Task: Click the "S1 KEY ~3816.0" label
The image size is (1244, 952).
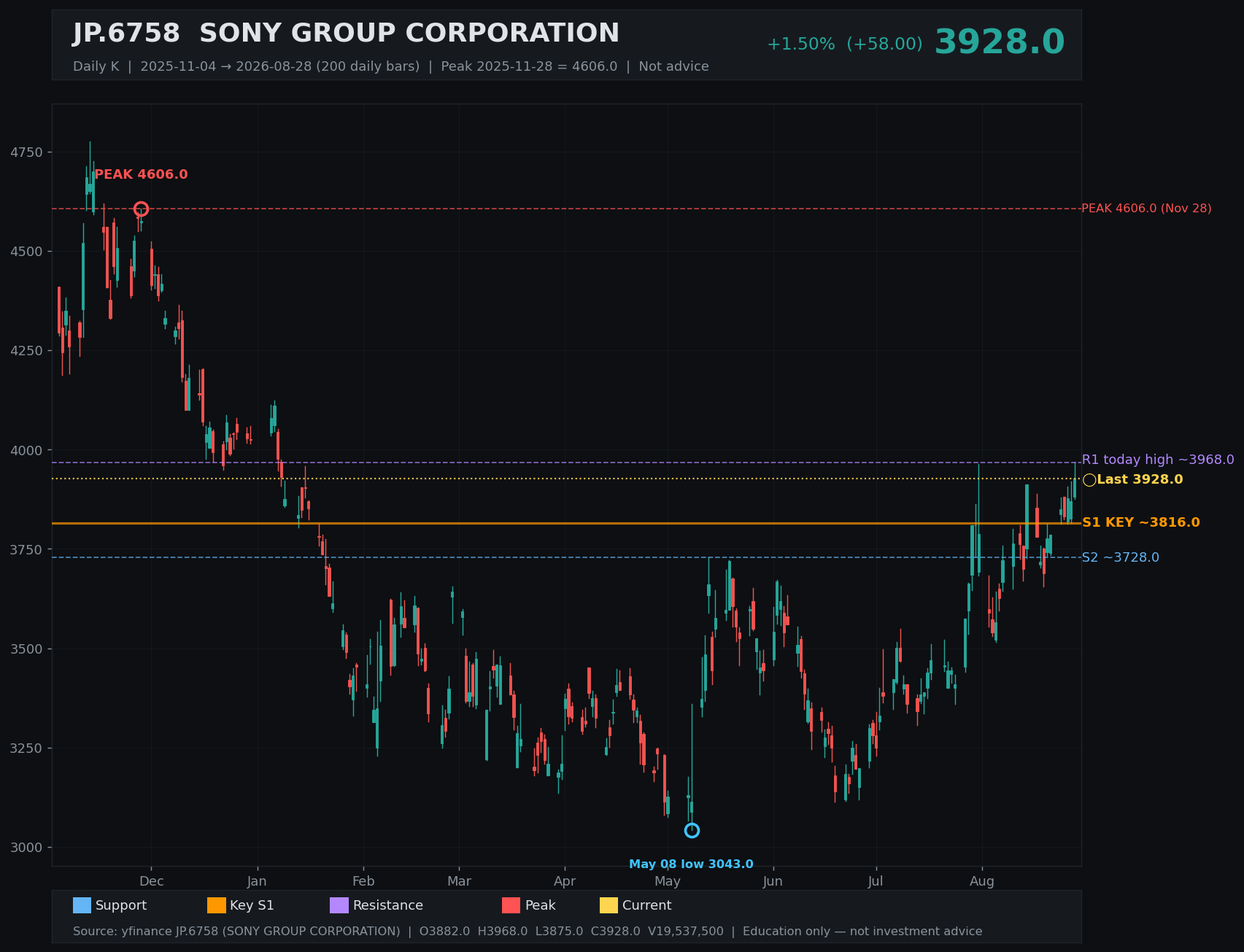Action: (x=1141, y=522)
